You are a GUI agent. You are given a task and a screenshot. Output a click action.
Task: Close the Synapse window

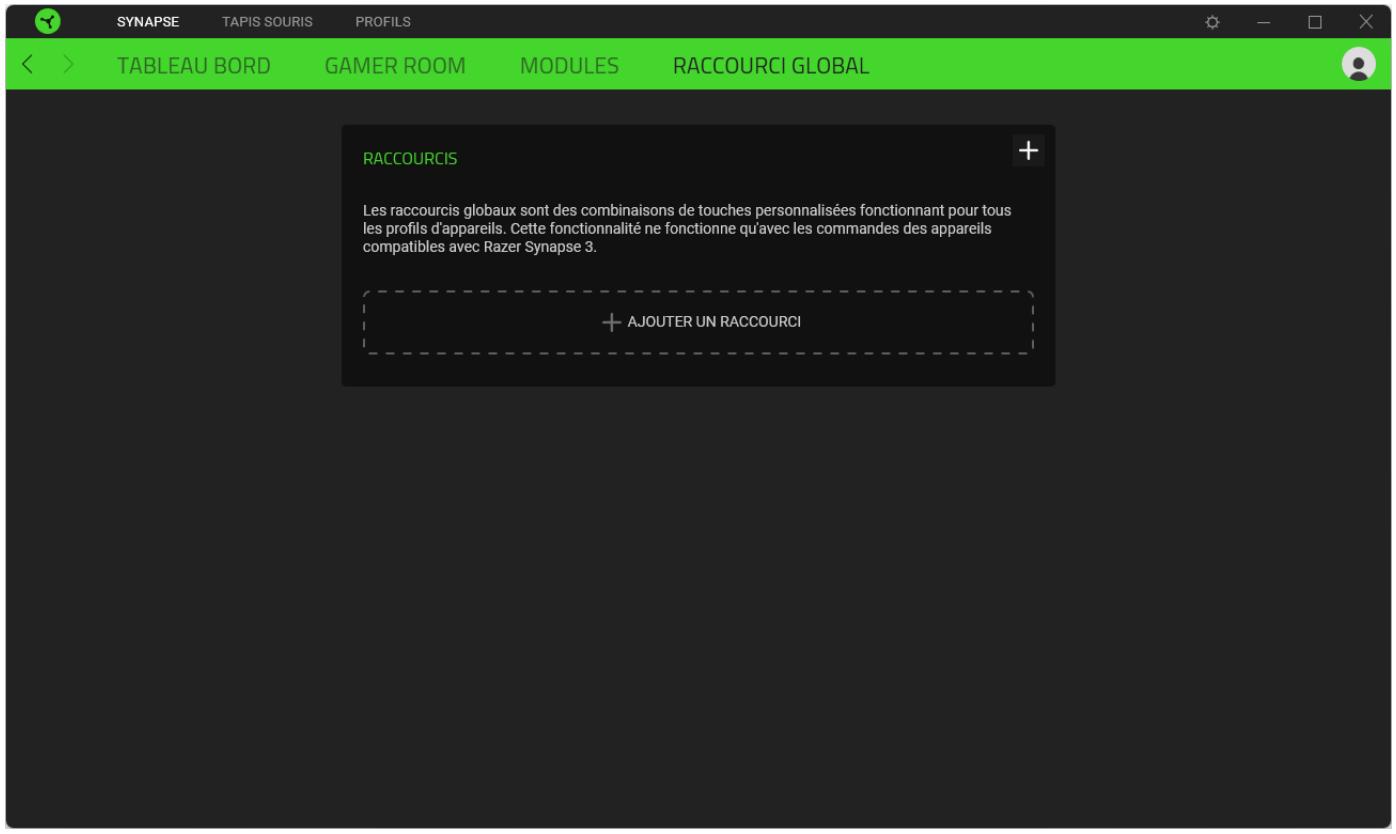1366,22
